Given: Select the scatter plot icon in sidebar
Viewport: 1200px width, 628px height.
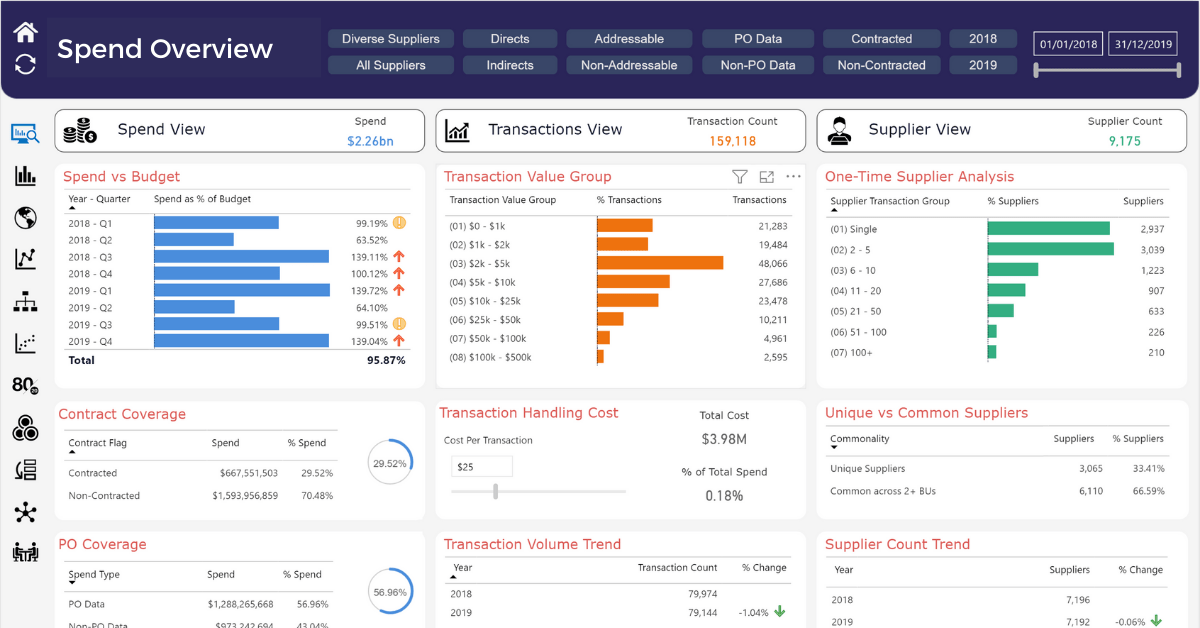Looking at the screenshot, I should 25,342.
